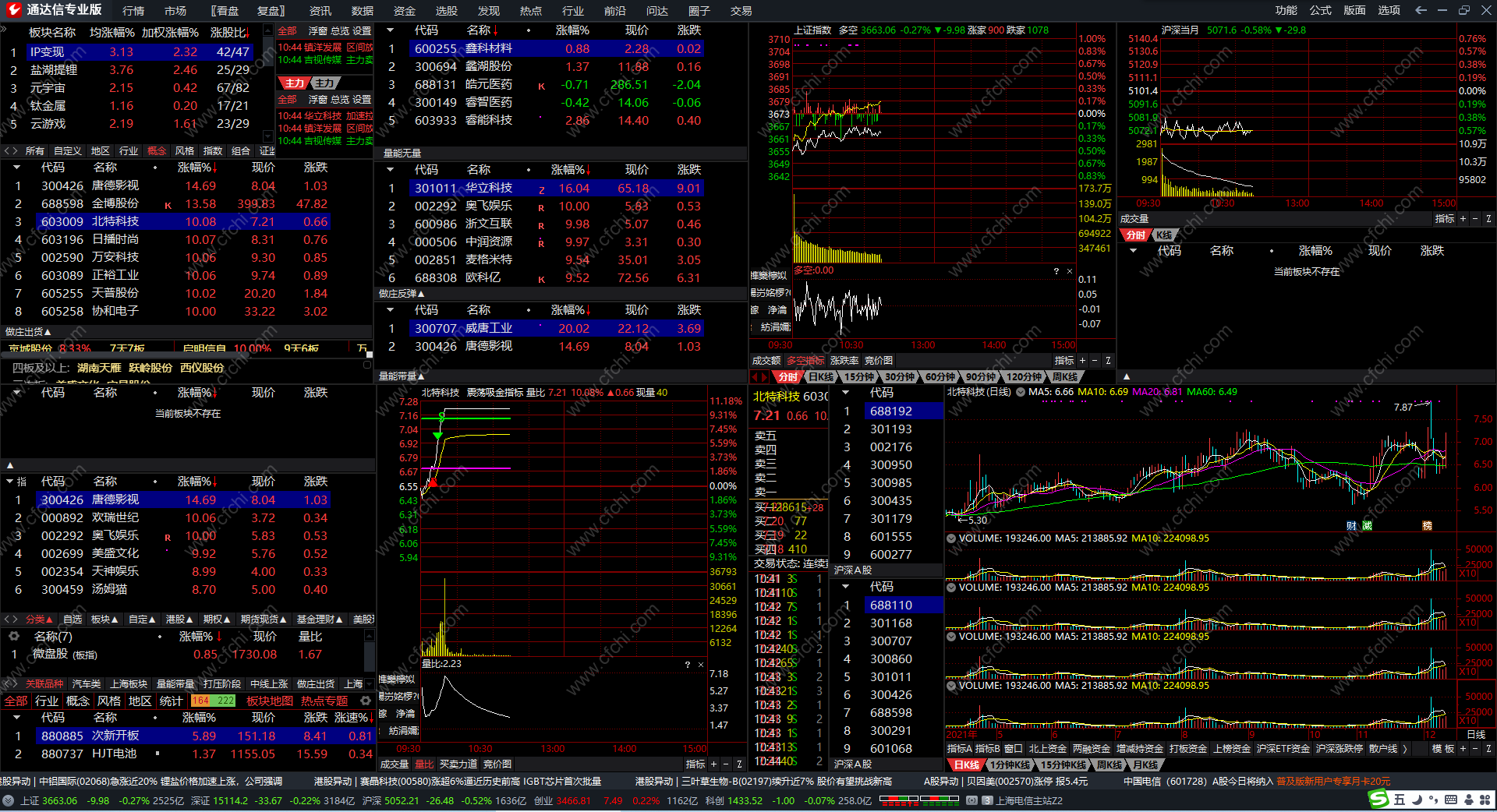This screenshot has width=1497, height=812.
Task: Toggle the 浮窗 option in the top news panel
Action: [x=317, y=30]
